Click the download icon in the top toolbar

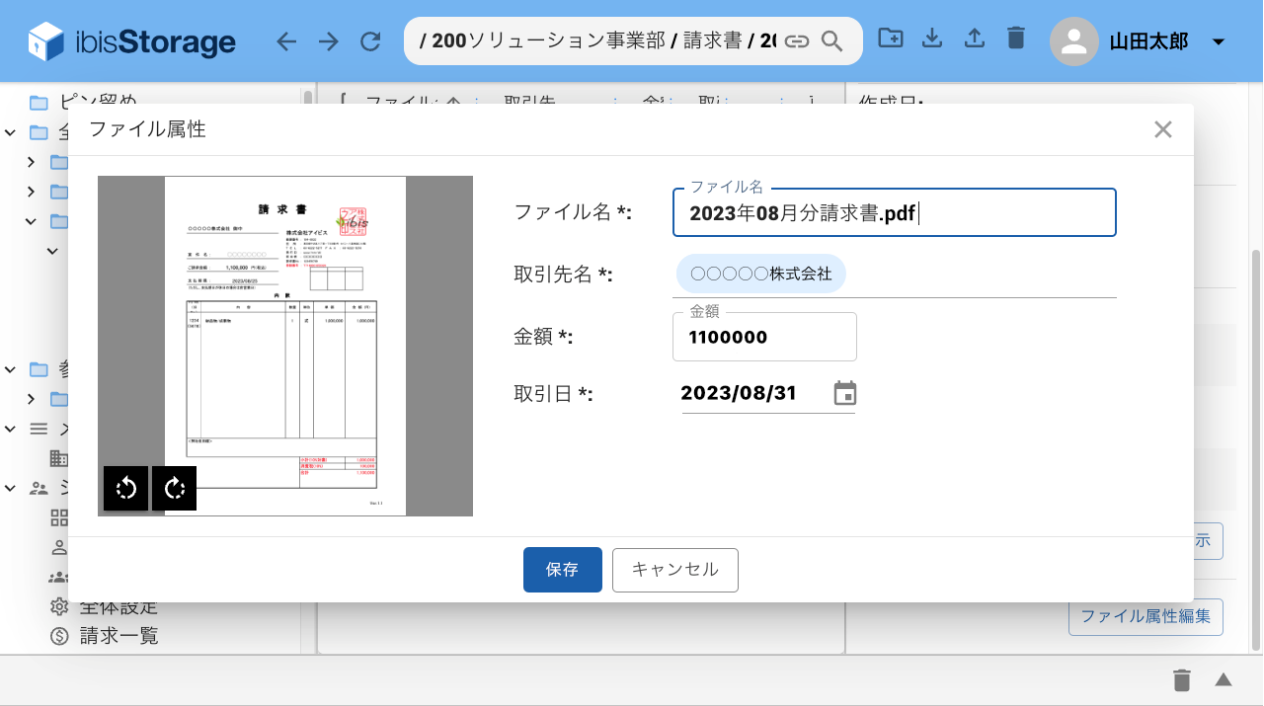pos(932,40)
